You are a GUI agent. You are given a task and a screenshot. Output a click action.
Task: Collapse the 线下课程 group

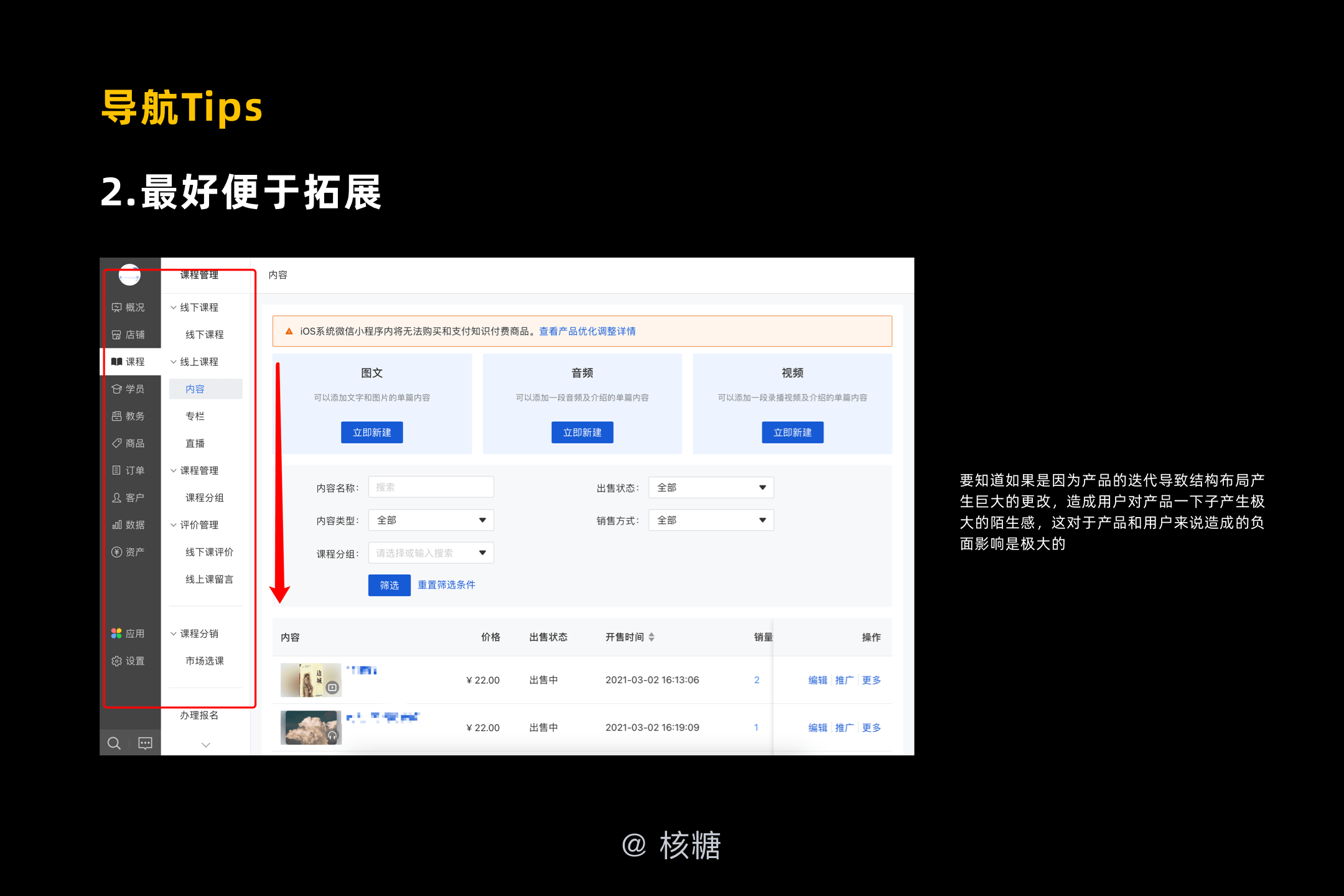point(174,307)
